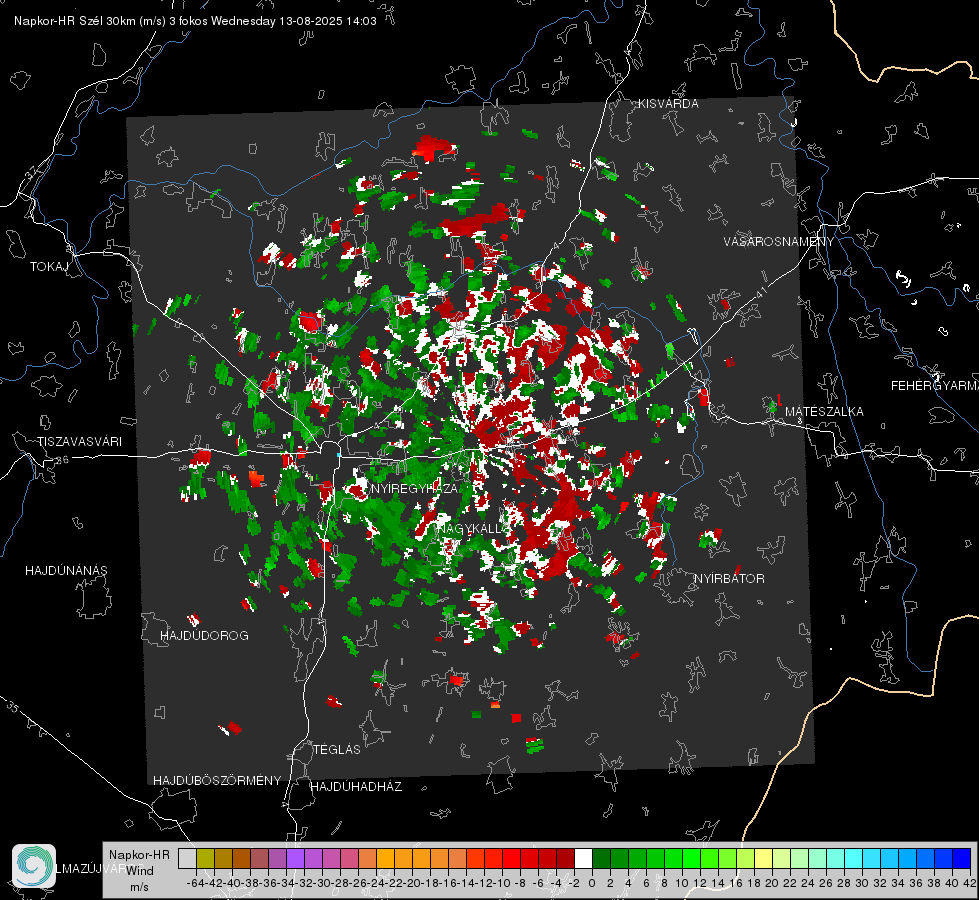The height and width of the screenshot is (900, 979).
Task: Select the leftmost gray swatch in the legend
Action: tap(187, 859)
